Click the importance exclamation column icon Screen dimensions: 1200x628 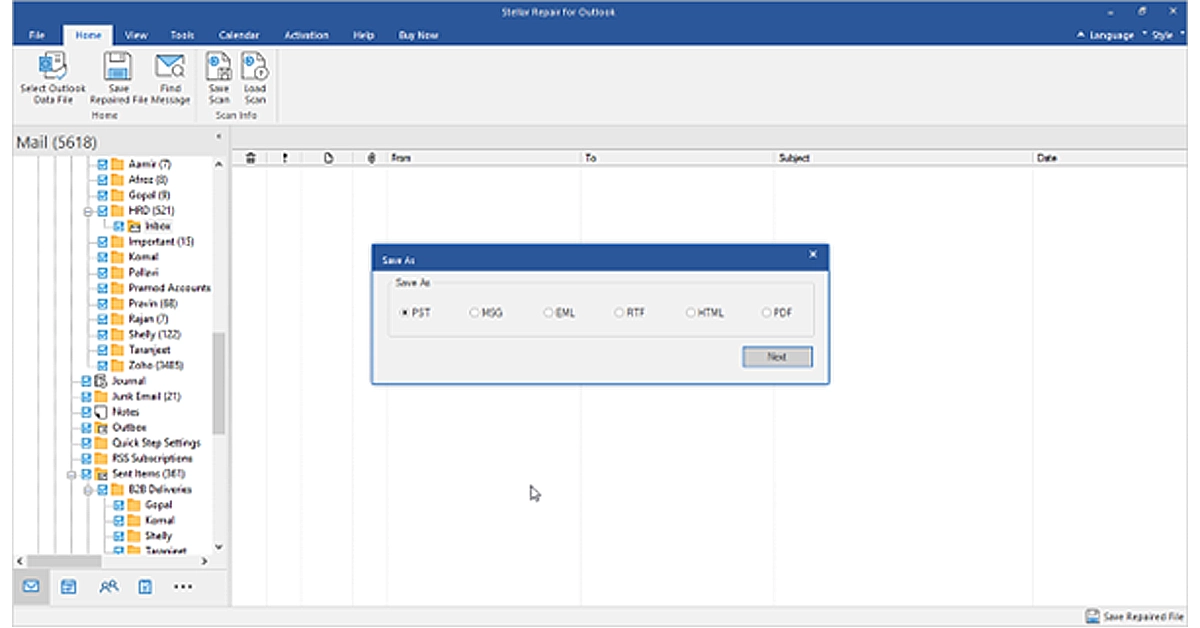[285, 158]
